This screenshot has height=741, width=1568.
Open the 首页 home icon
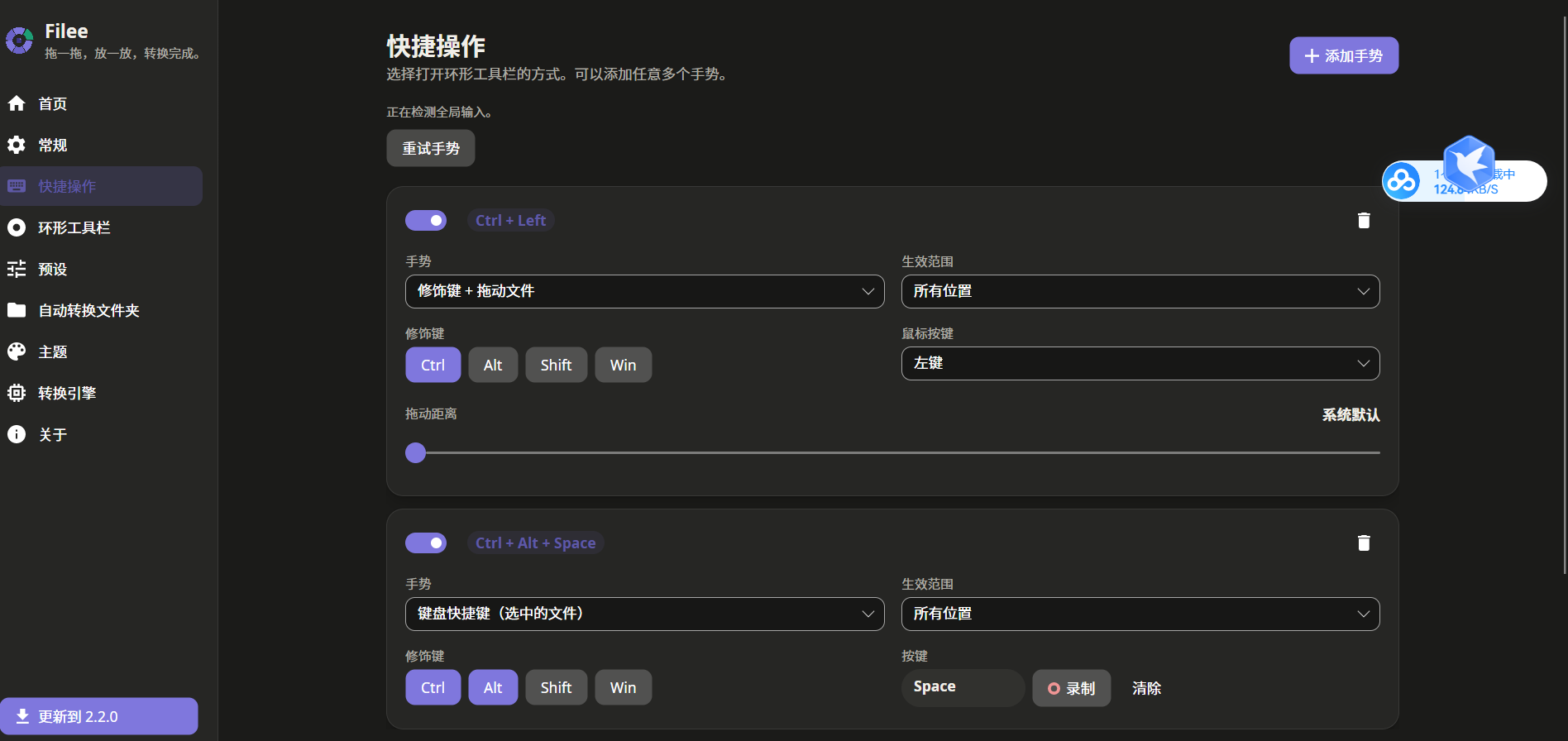[x=17, y=103]
